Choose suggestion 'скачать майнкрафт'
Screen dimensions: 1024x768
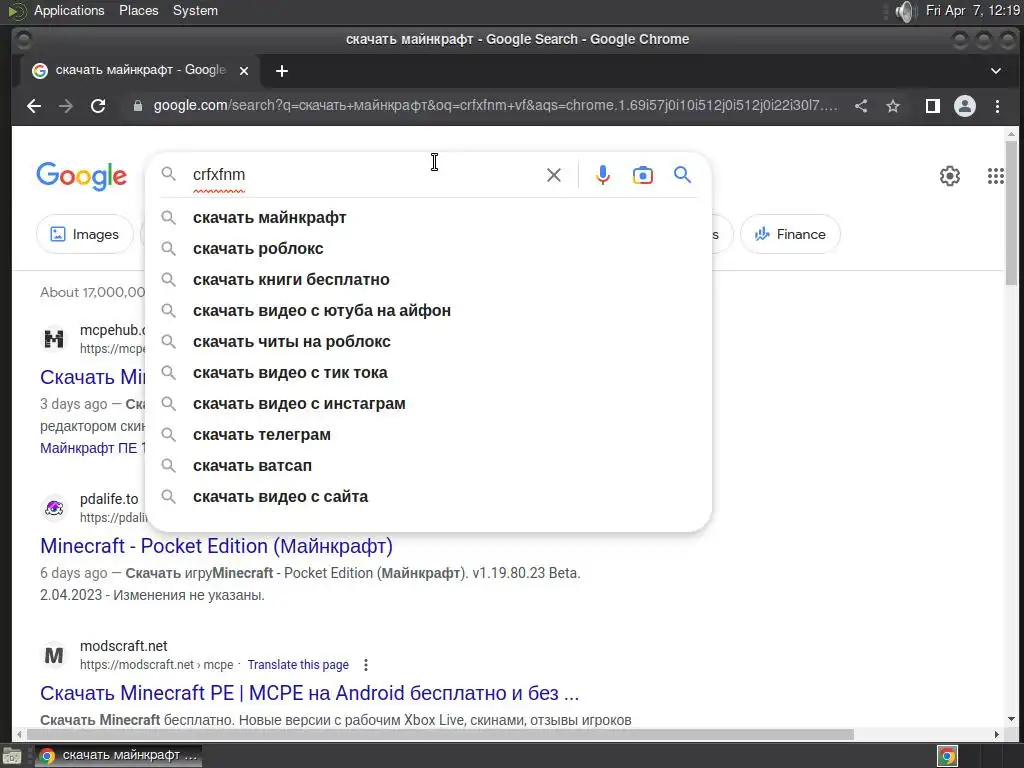pos(428,217)
